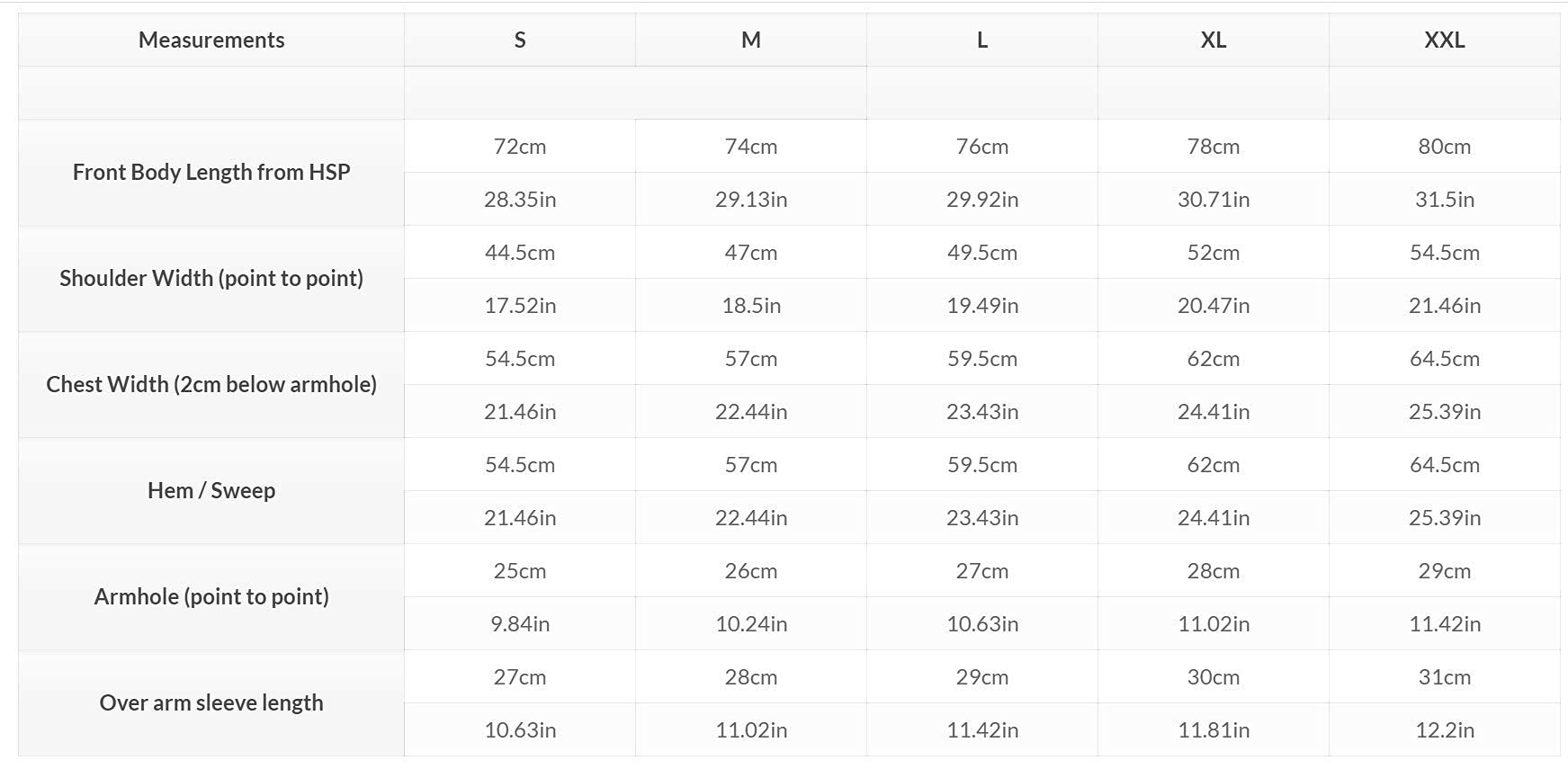This screenshot has height=769, width=1568.
Task: Click the 9.84in armhole cell
Action: click(520, 623)
